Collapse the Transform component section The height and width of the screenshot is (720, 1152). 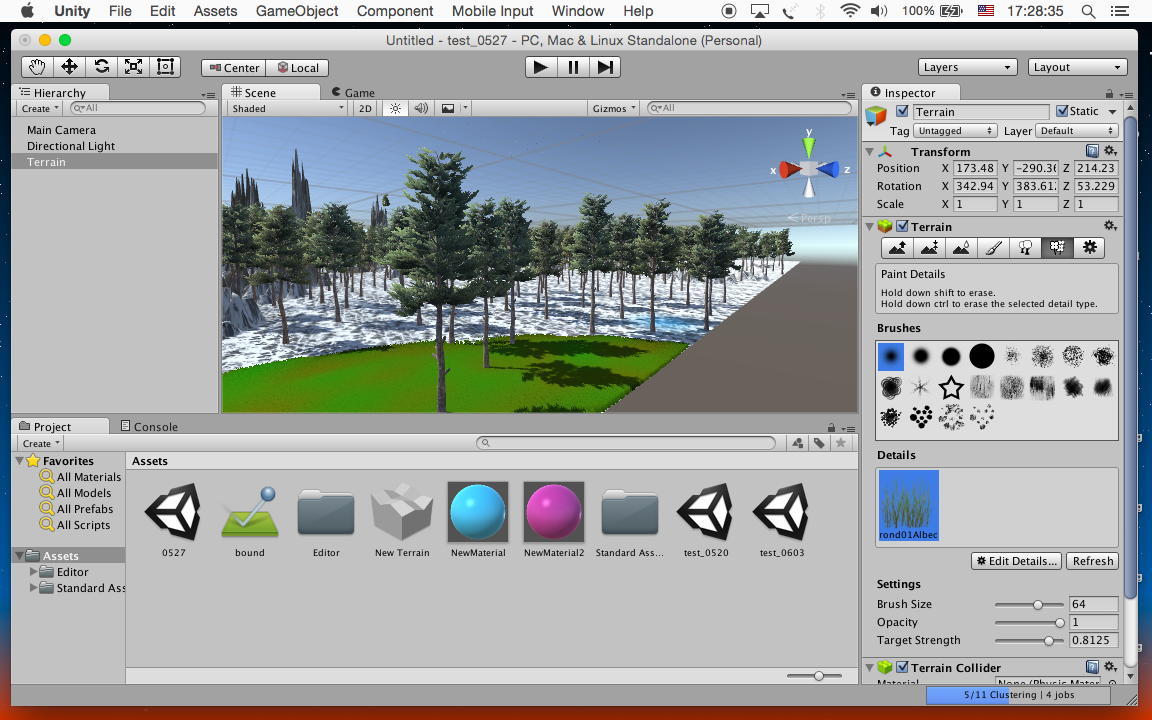(x=869, y=152)
